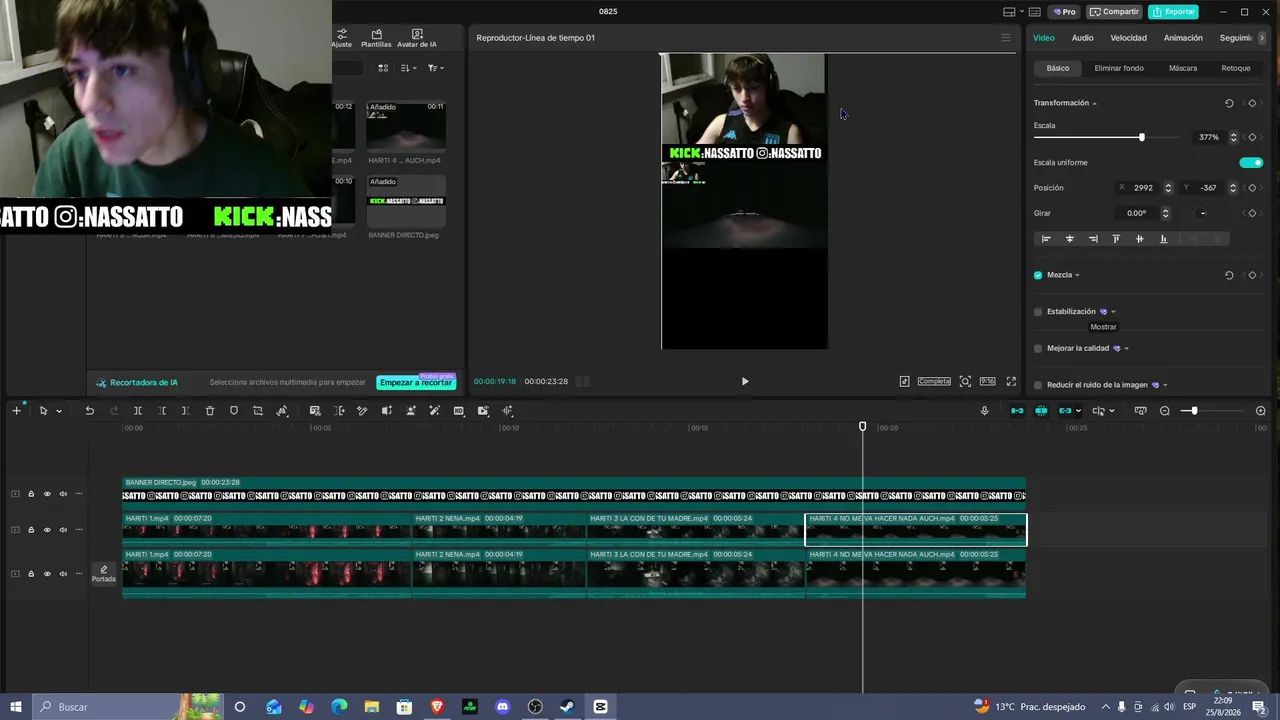
Task: Show more inspector tabs with arrow
Action: coord(1261,38)
